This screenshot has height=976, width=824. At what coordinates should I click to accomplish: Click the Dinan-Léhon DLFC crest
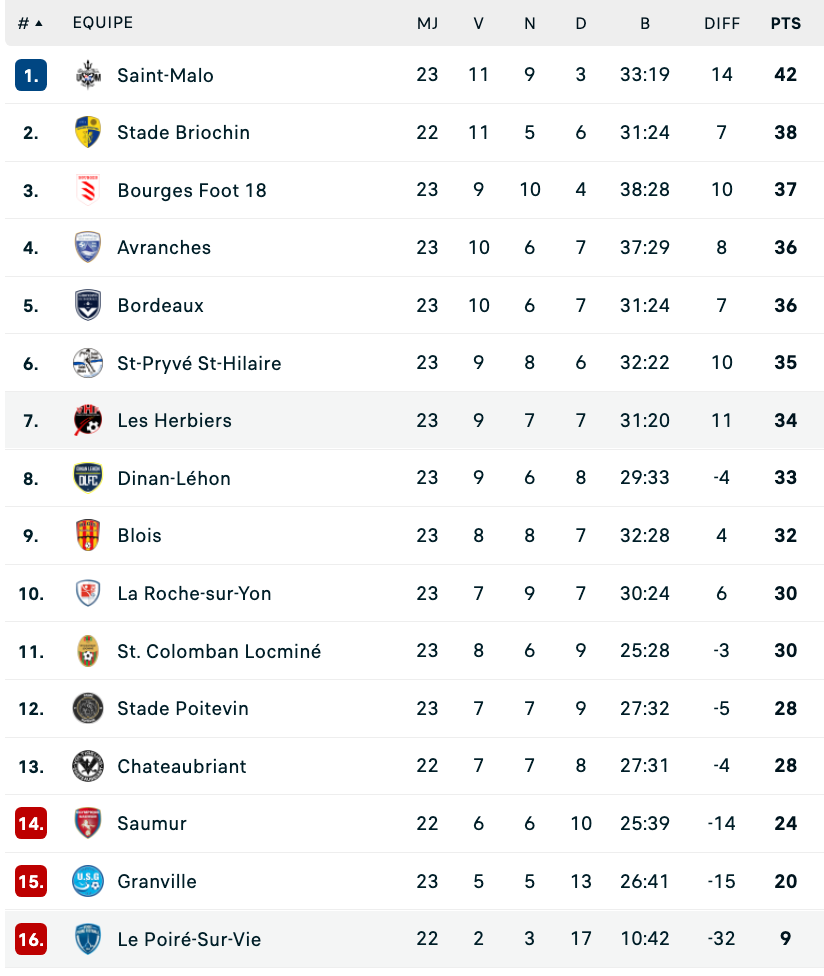pos(88,478)
